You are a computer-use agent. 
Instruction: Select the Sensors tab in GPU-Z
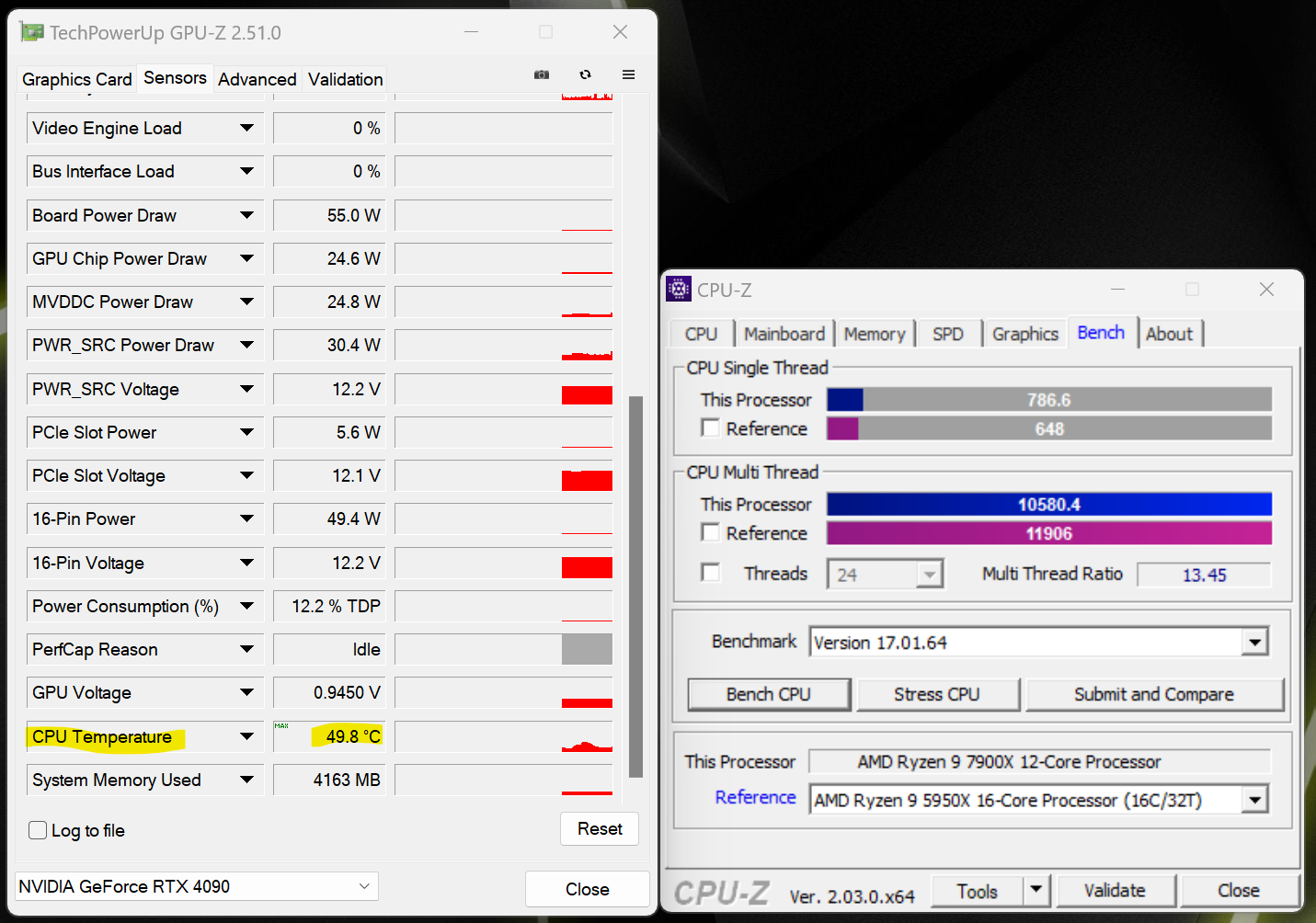[x=175, y=77]
